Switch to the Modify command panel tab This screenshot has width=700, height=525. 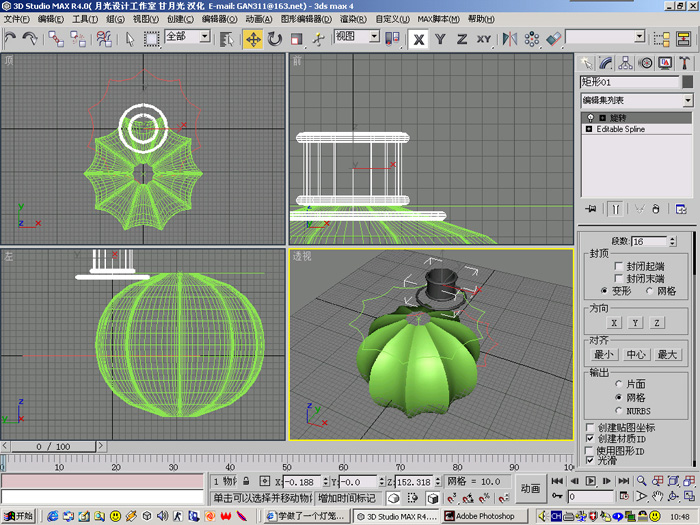click(x=605, y=63)
